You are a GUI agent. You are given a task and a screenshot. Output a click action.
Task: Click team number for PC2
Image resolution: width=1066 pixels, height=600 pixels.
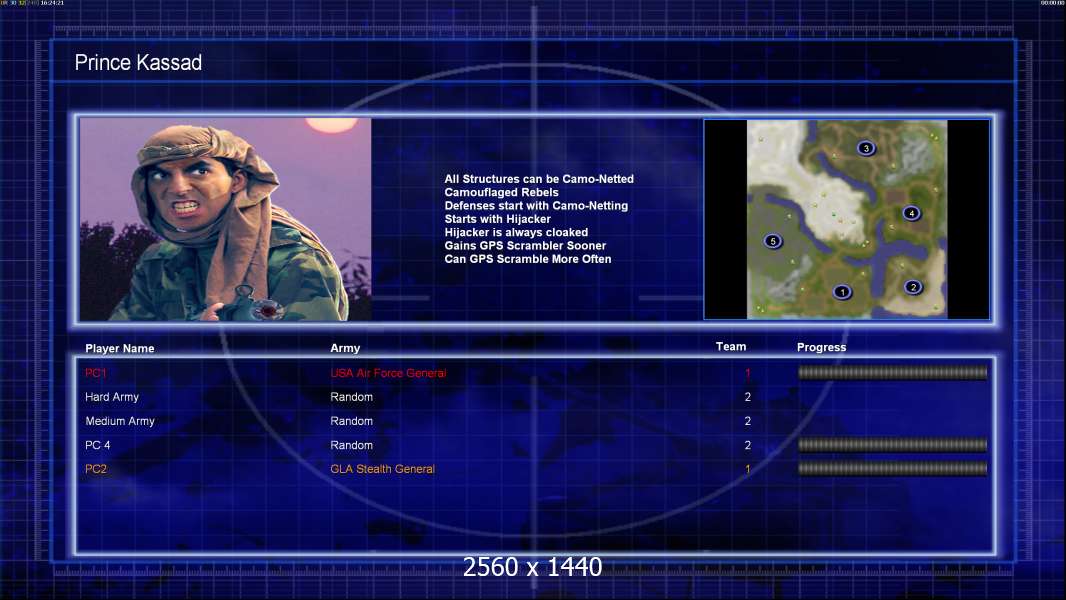pyautogui.click(x=748, y=469)
